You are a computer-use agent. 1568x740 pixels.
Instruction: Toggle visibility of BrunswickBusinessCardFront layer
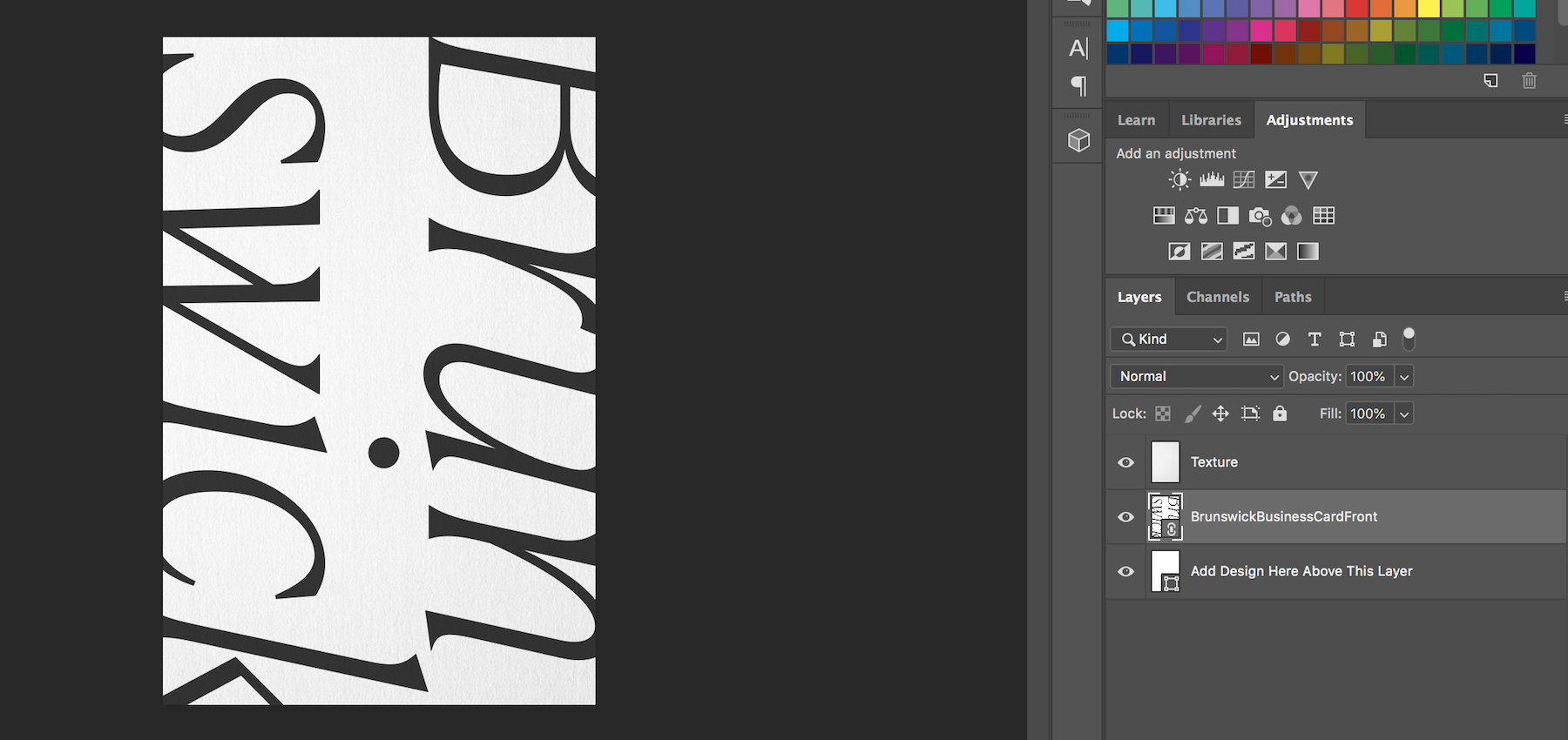(x=1125, y=517)
